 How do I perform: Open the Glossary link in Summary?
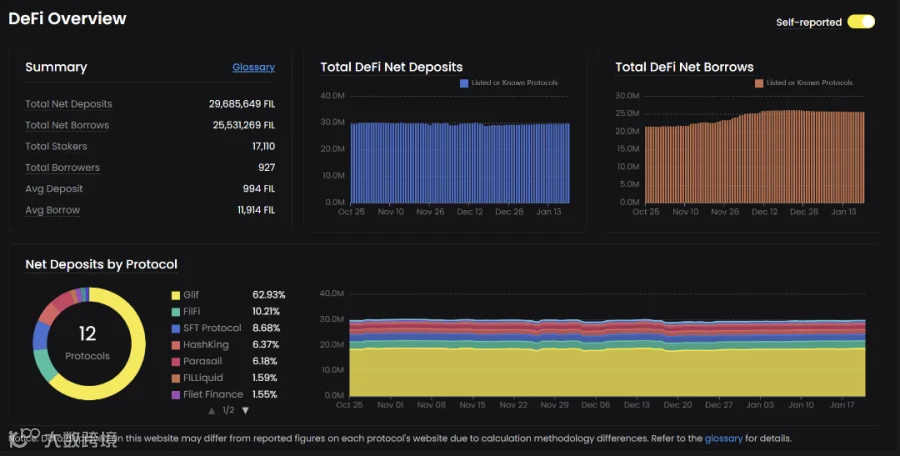(x=253, y=67)
